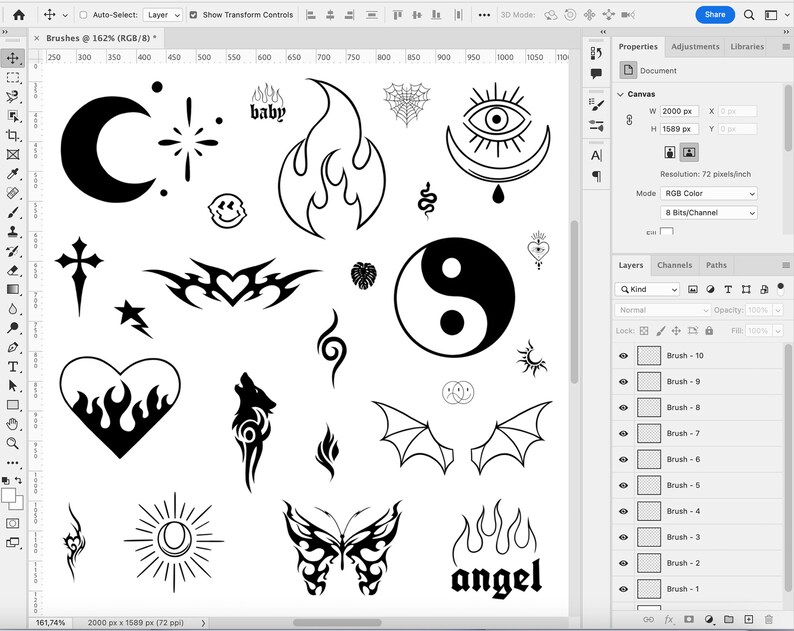Hide the Brush - 2 layer
794x631 pixels.
623,563
